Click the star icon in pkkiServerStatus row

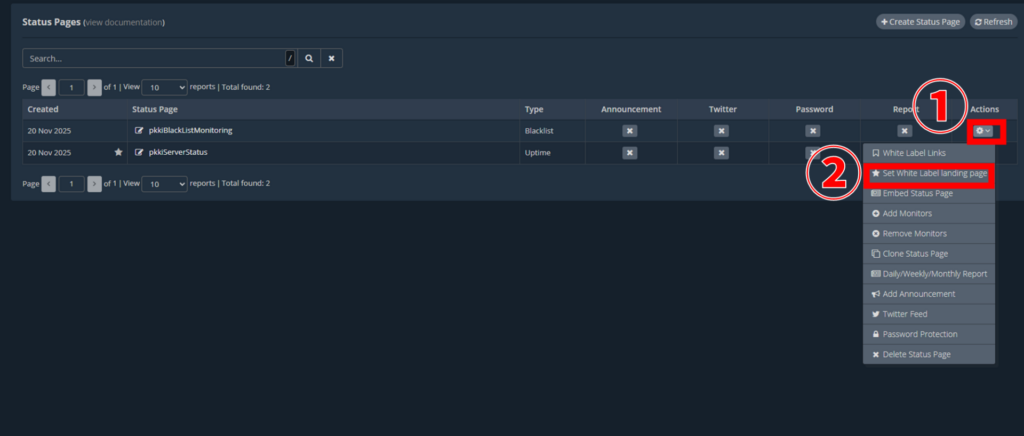(118, 152)
